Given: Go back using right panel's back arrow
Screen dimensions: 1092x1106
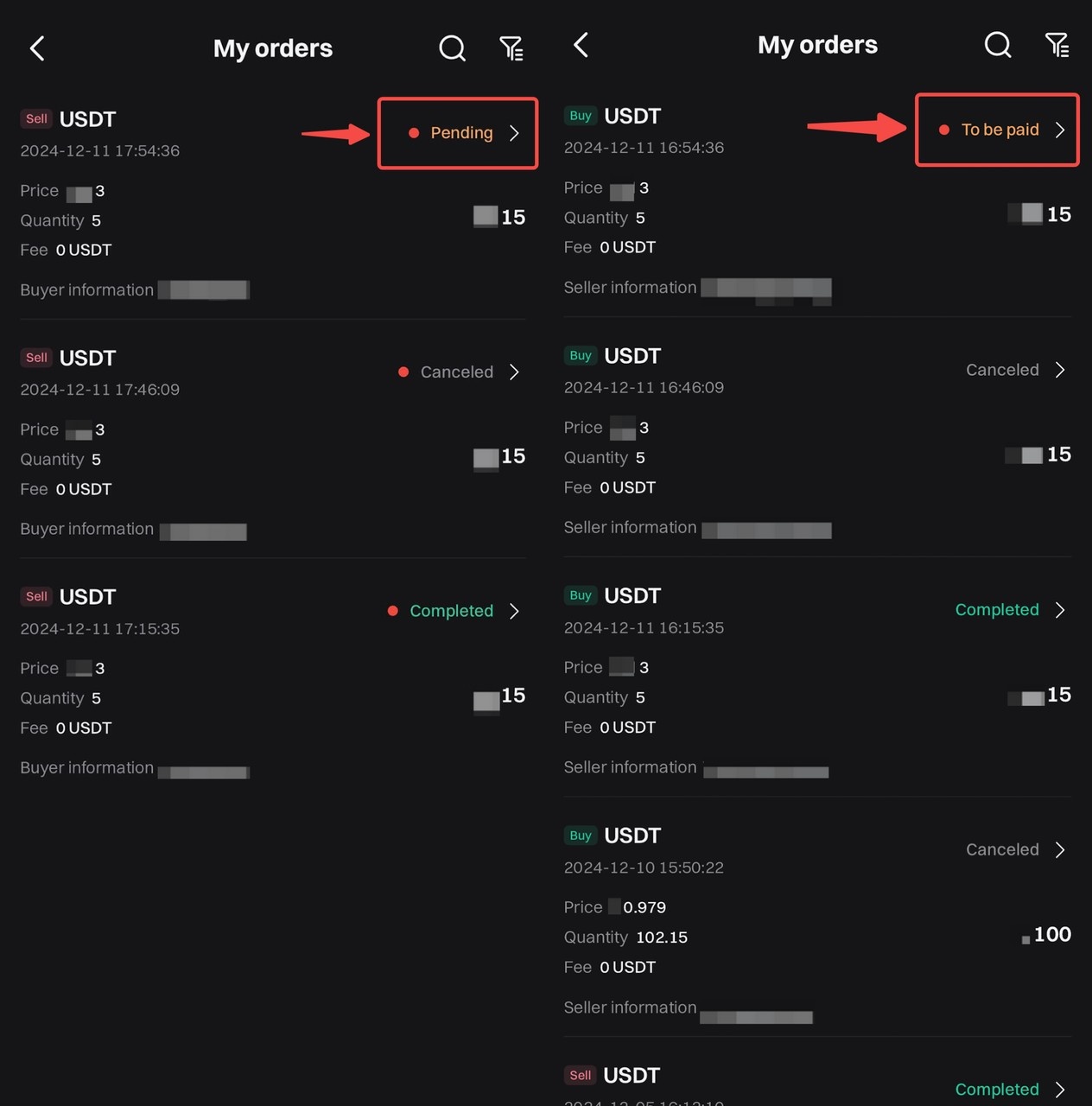Looking at the screenshot, I should click(581, 45).
